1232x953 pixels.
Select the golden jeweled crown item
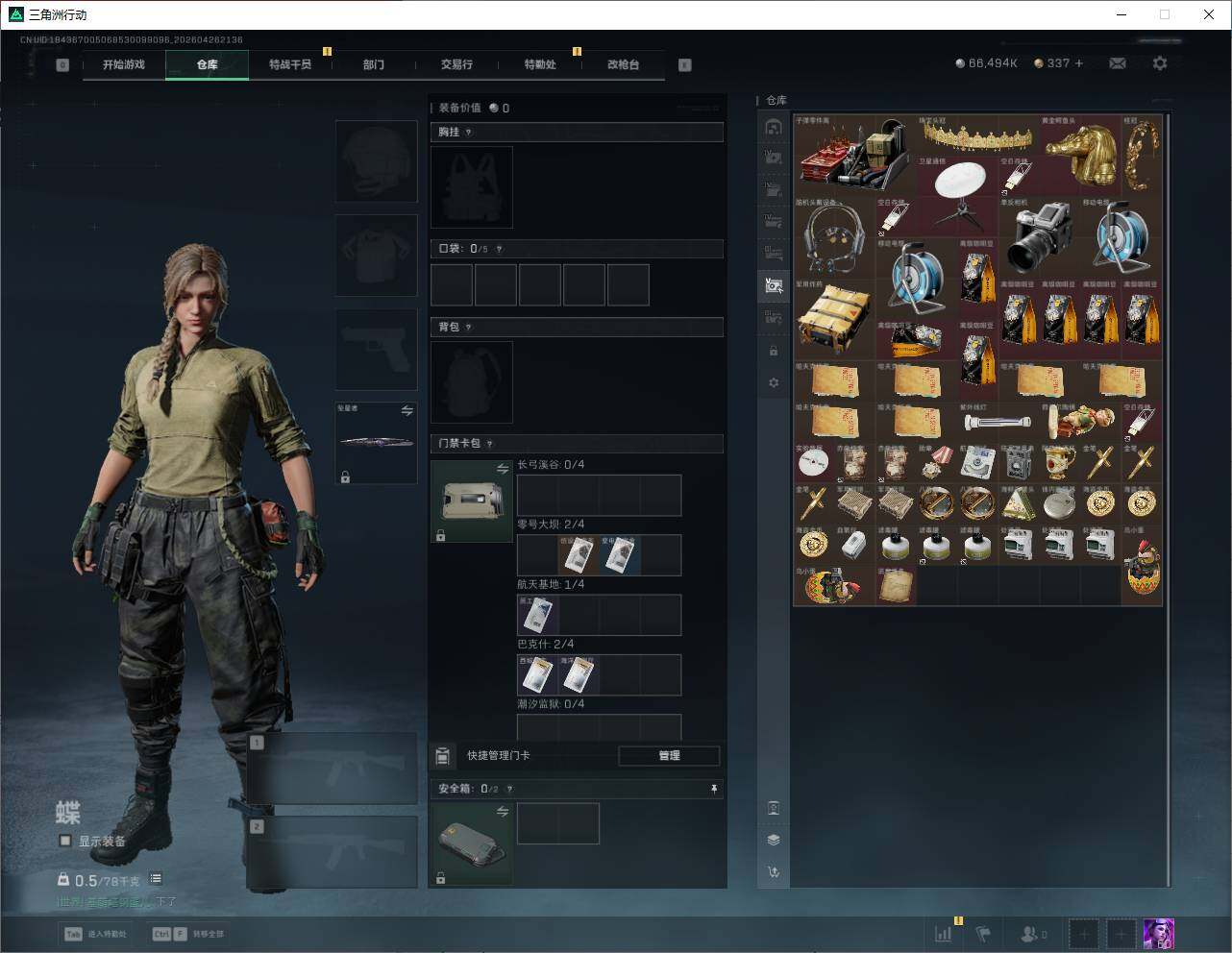pyautogui.click(x=978, y=136)
